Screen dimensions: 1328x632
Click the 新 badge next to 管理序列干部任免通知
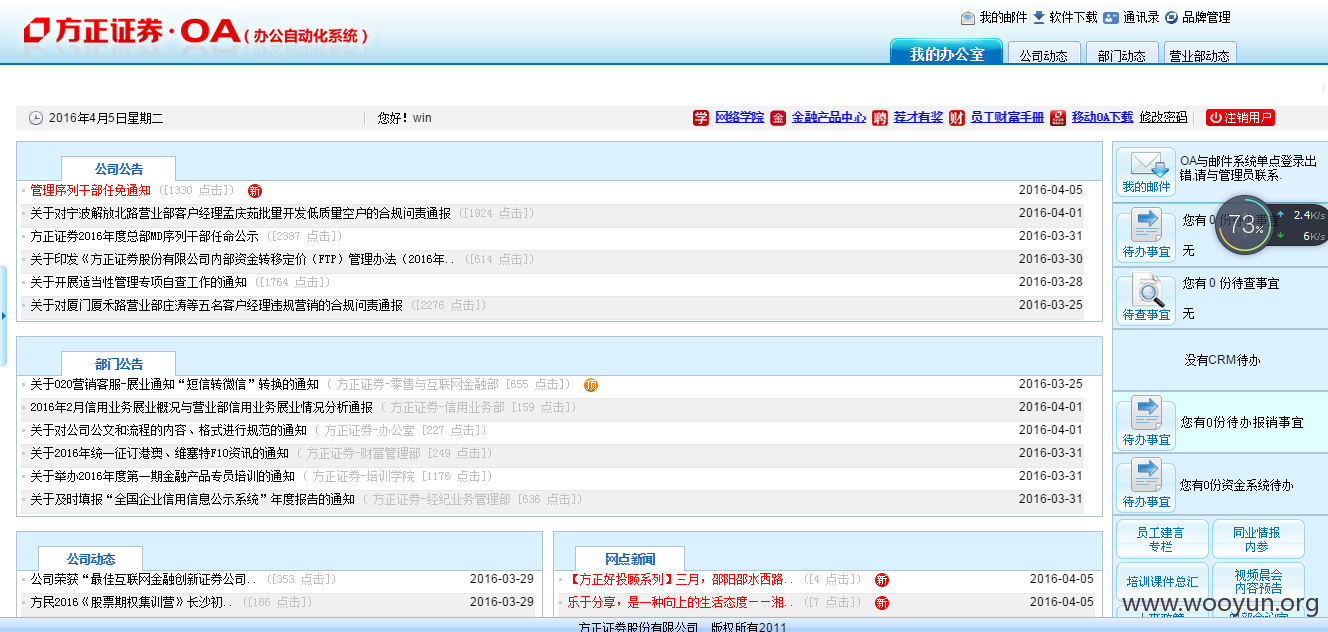coord(255,190)
